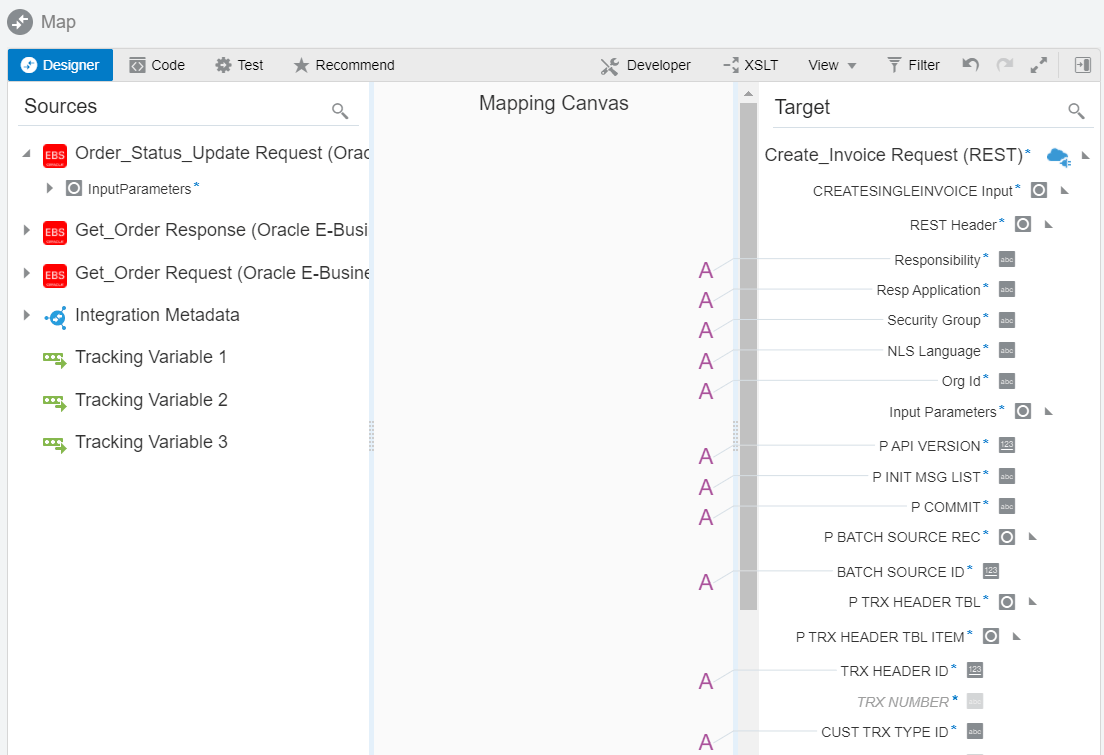Select the BATCH SOURCE ID element
This screenshot has width=1104, height=755.
(901, 572)
